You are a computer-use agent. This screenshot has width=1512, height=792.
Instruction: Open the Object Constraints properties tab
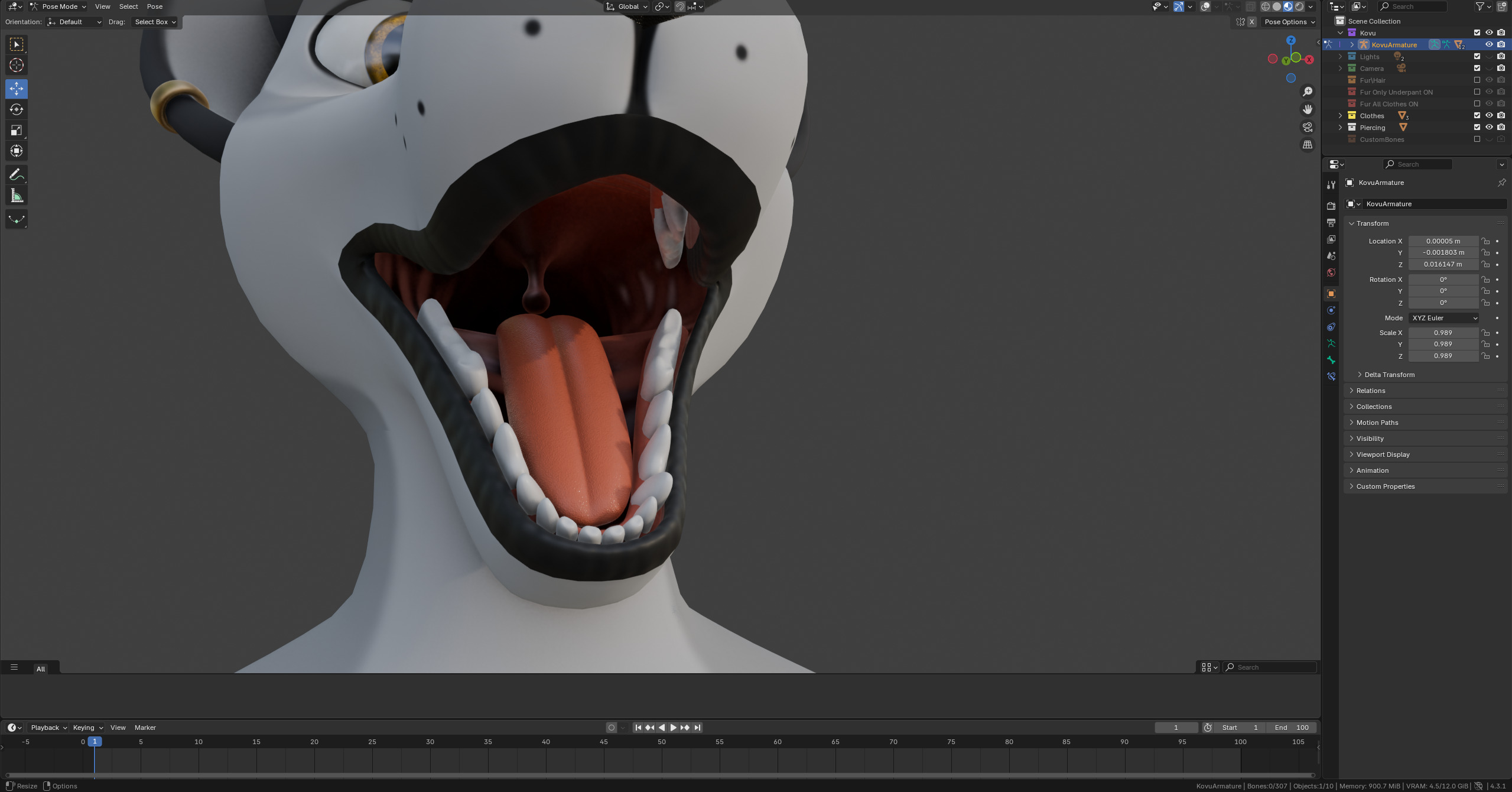1331,326
